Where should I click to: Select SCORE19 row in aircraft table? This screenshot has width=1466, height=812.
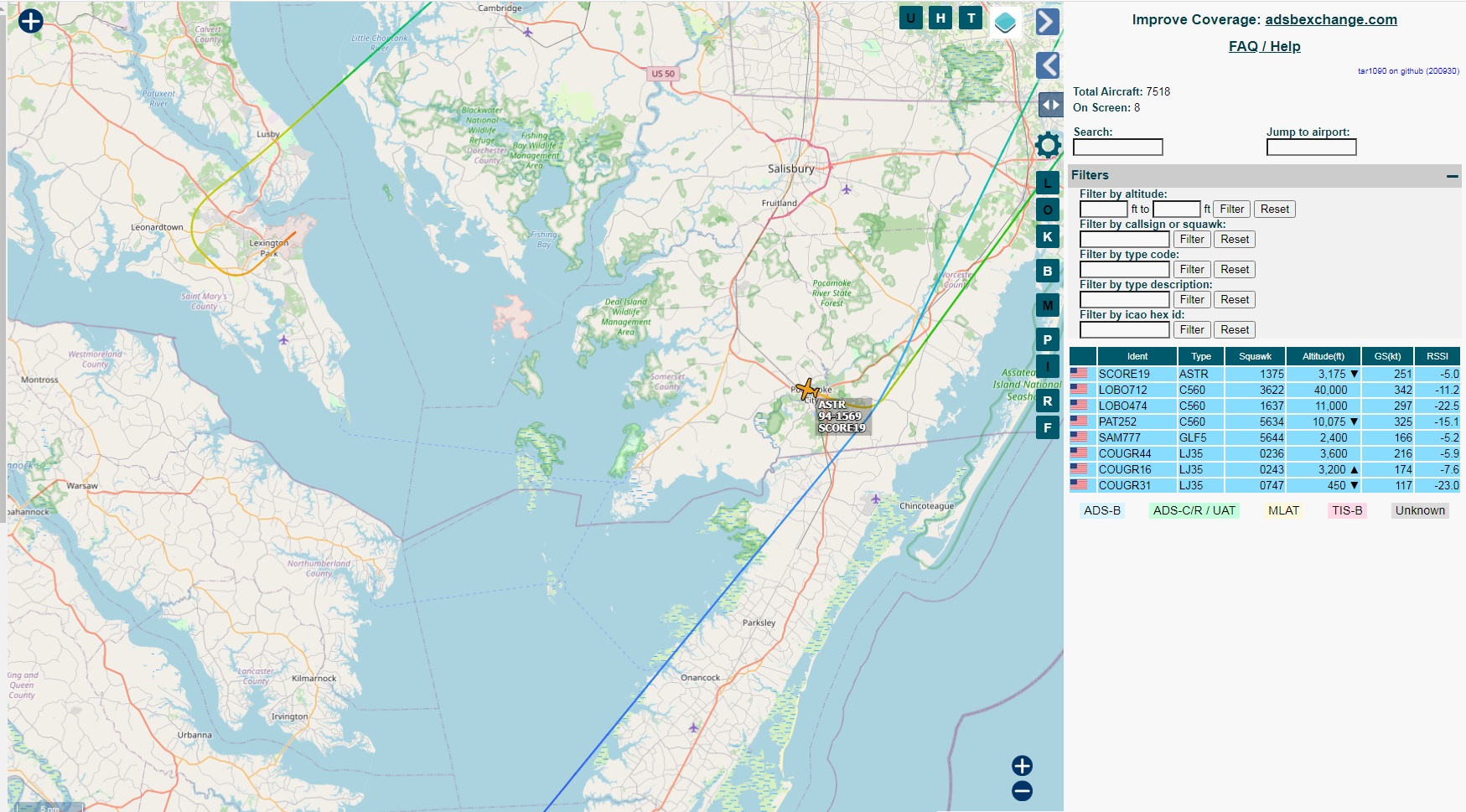pyautogui.click(x=1265, y=374)
